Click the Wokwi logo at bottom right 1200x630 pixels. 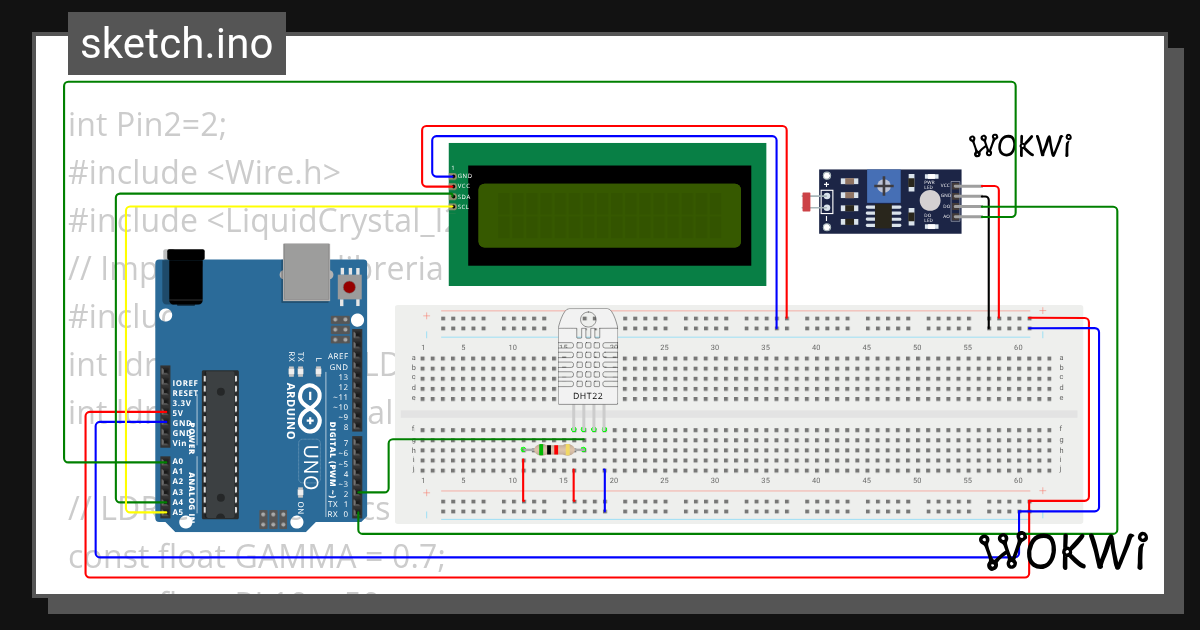[1063, 551]
